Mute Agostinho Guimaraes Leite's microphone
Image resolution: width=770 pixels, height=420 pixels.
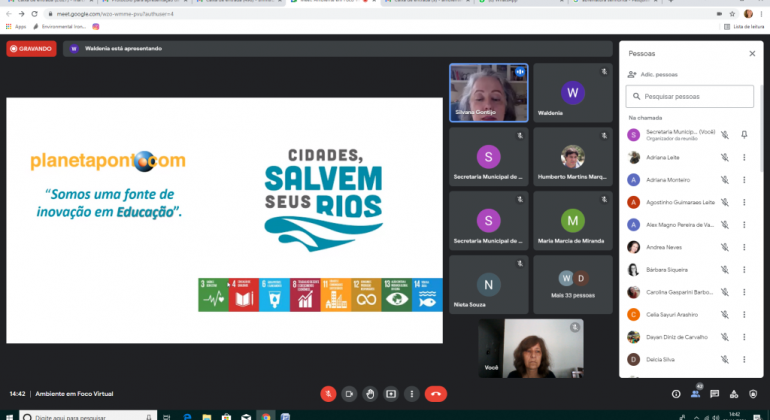pos(725,202)
